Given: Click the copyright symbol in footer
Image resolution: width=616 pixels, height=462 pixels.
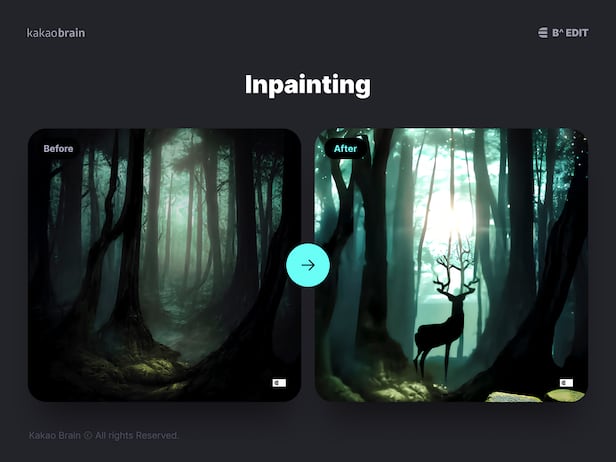Looking at the screenshot, I should (87, 436).
